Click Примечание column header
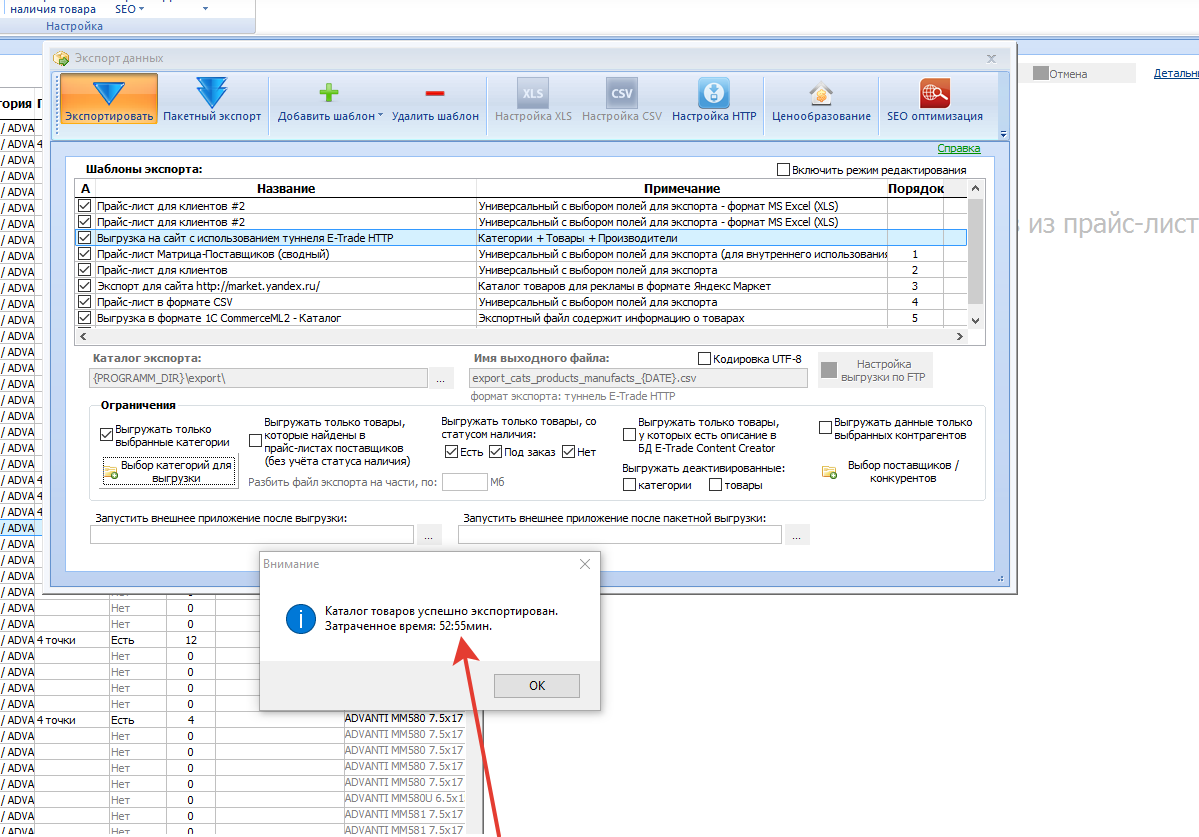Viewport: 1199px width, 837px height. (681, 189)
